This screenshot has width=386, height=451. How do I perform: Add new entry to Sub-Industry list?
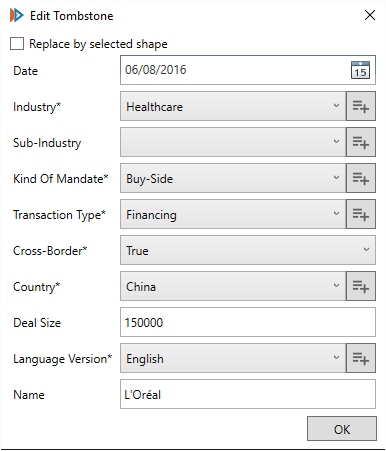tap(361, 142)
